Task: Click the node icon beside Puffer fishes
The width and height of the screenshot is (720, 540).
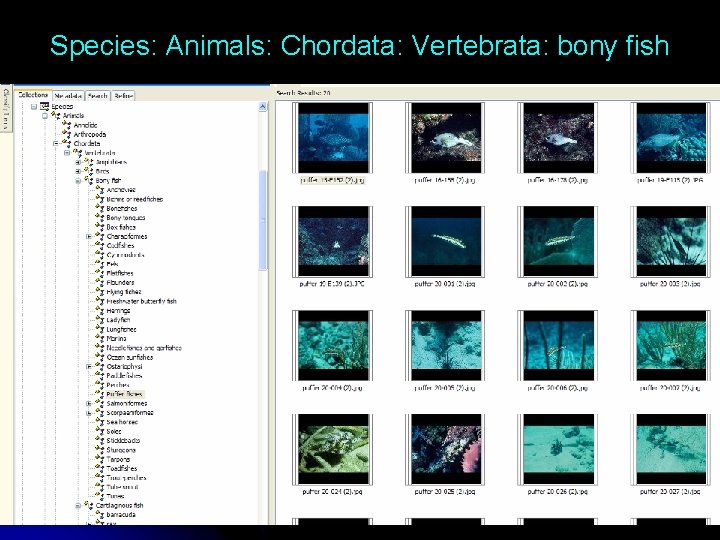Action: tap(100, 394)
